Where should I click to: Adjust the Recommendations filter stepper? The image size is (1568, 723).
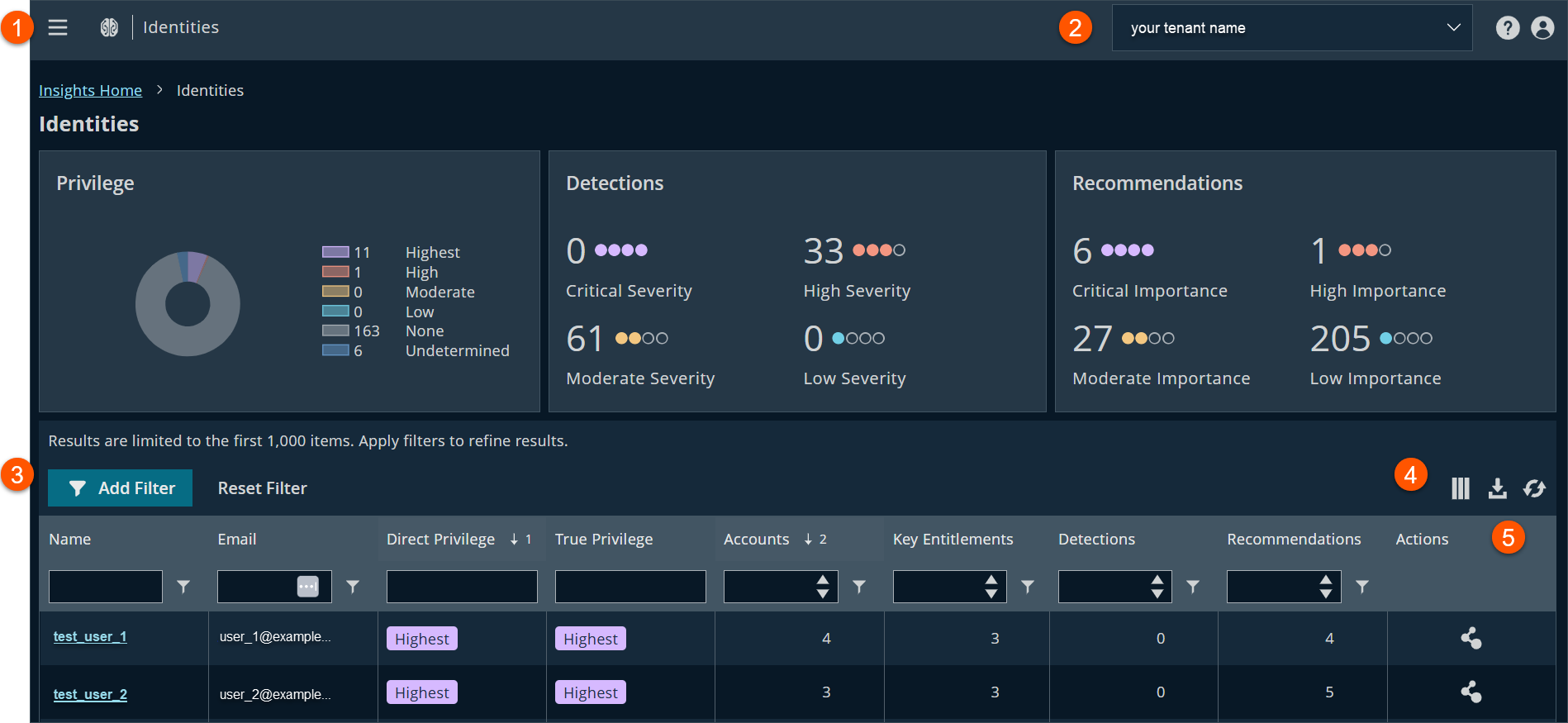point(1326,587)
